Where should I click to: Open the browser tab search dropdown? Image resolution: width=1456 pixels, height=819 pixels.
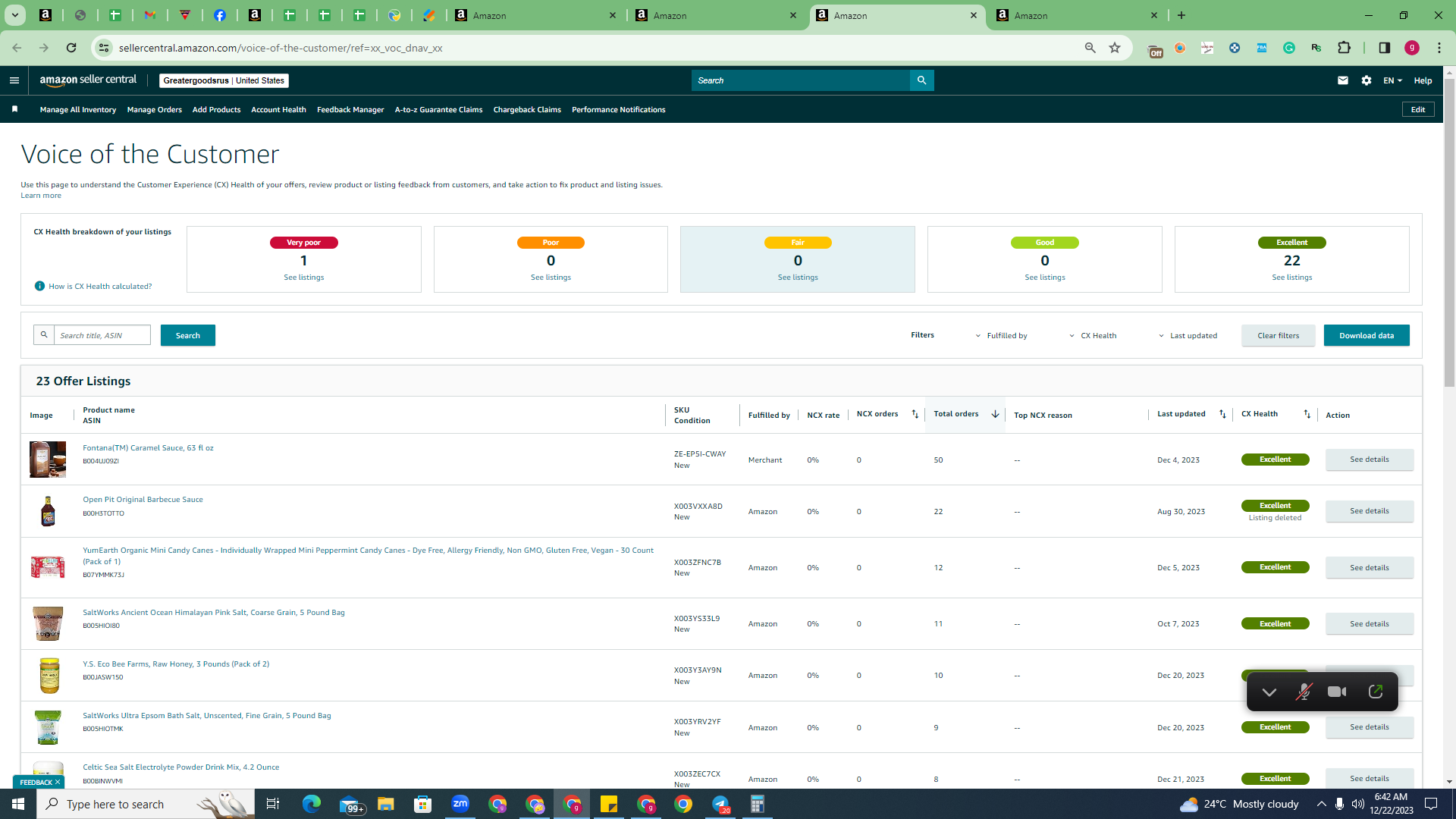pos(14,15)
